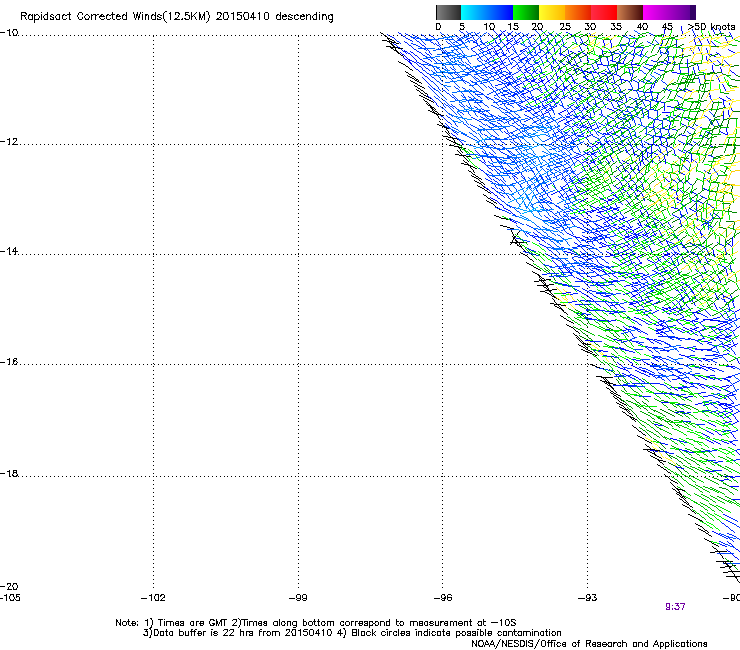This screenshot has width=740, height=650.
Task: Click the red 30-35 knots legend swatch
Action: coord(604,12)
